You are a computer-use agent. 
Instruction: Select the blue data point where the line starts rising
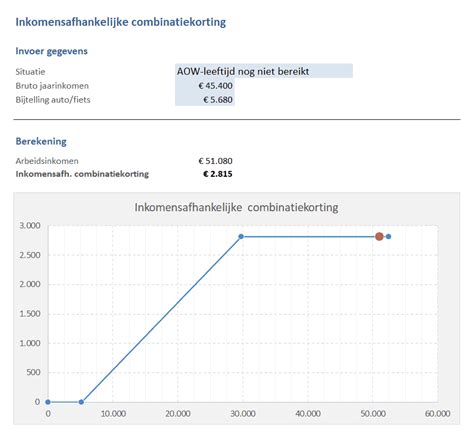81,402
